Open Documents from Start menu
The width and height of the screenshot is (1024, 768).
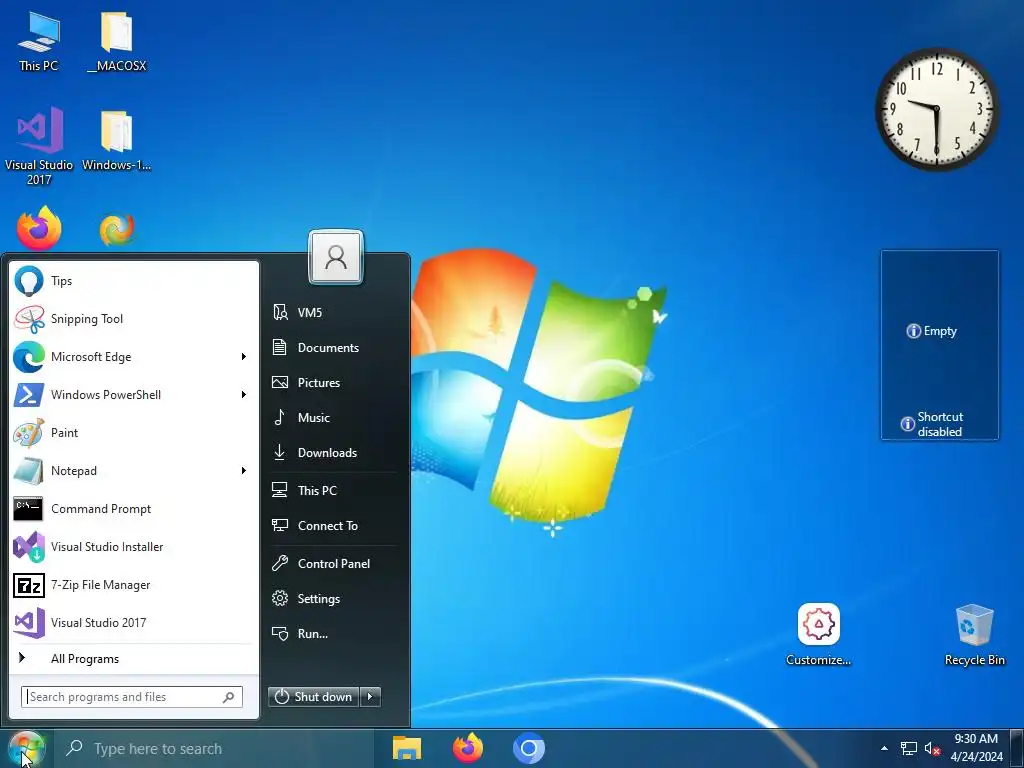pos(334,347)
